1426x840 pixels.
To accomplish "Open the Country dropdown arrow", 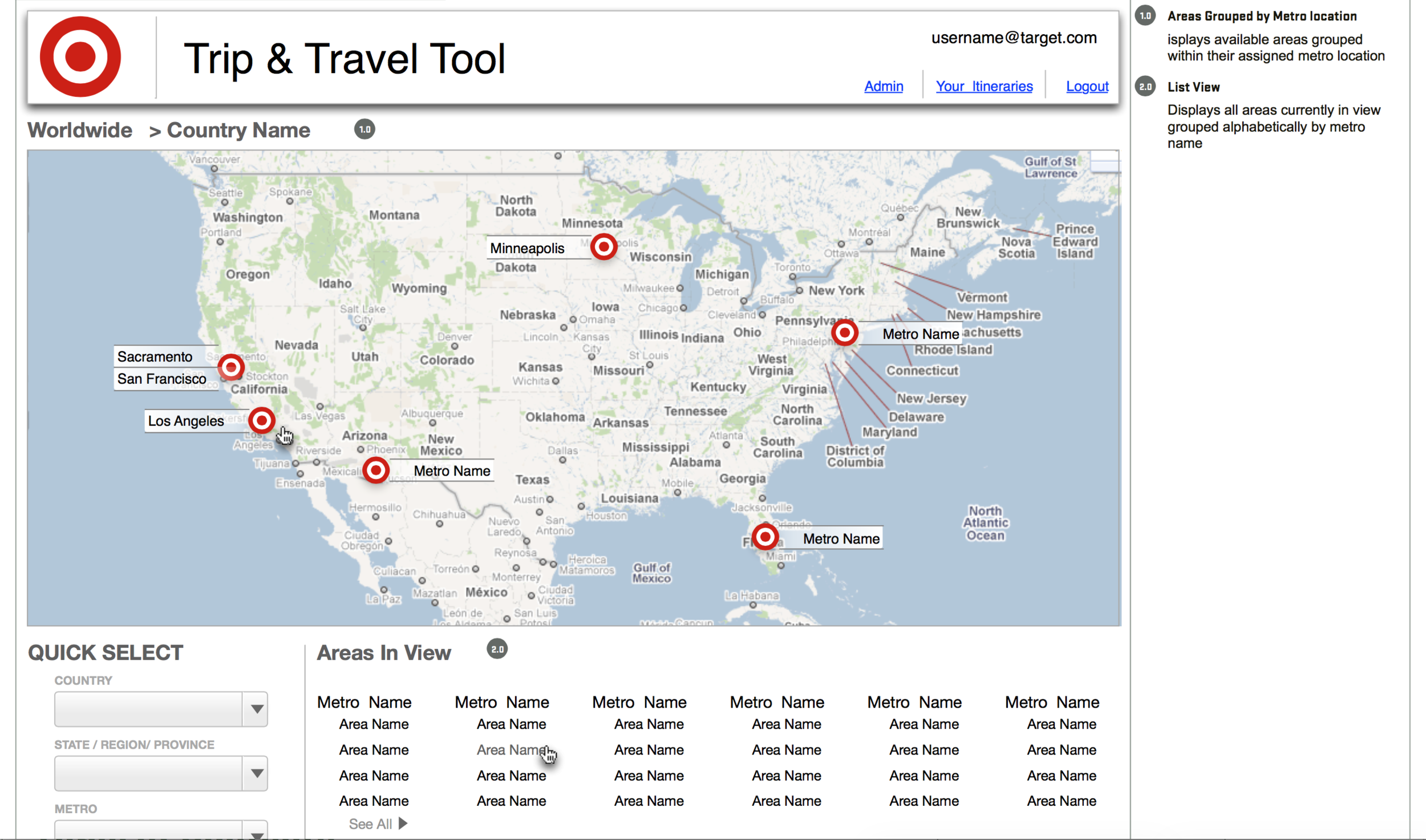I will coord(256,709).
